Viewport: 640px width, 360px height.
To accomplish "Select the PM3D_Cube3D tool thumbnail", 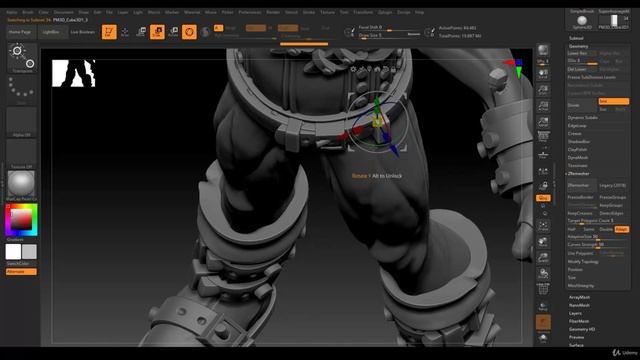I will click(x=613, y=21).
